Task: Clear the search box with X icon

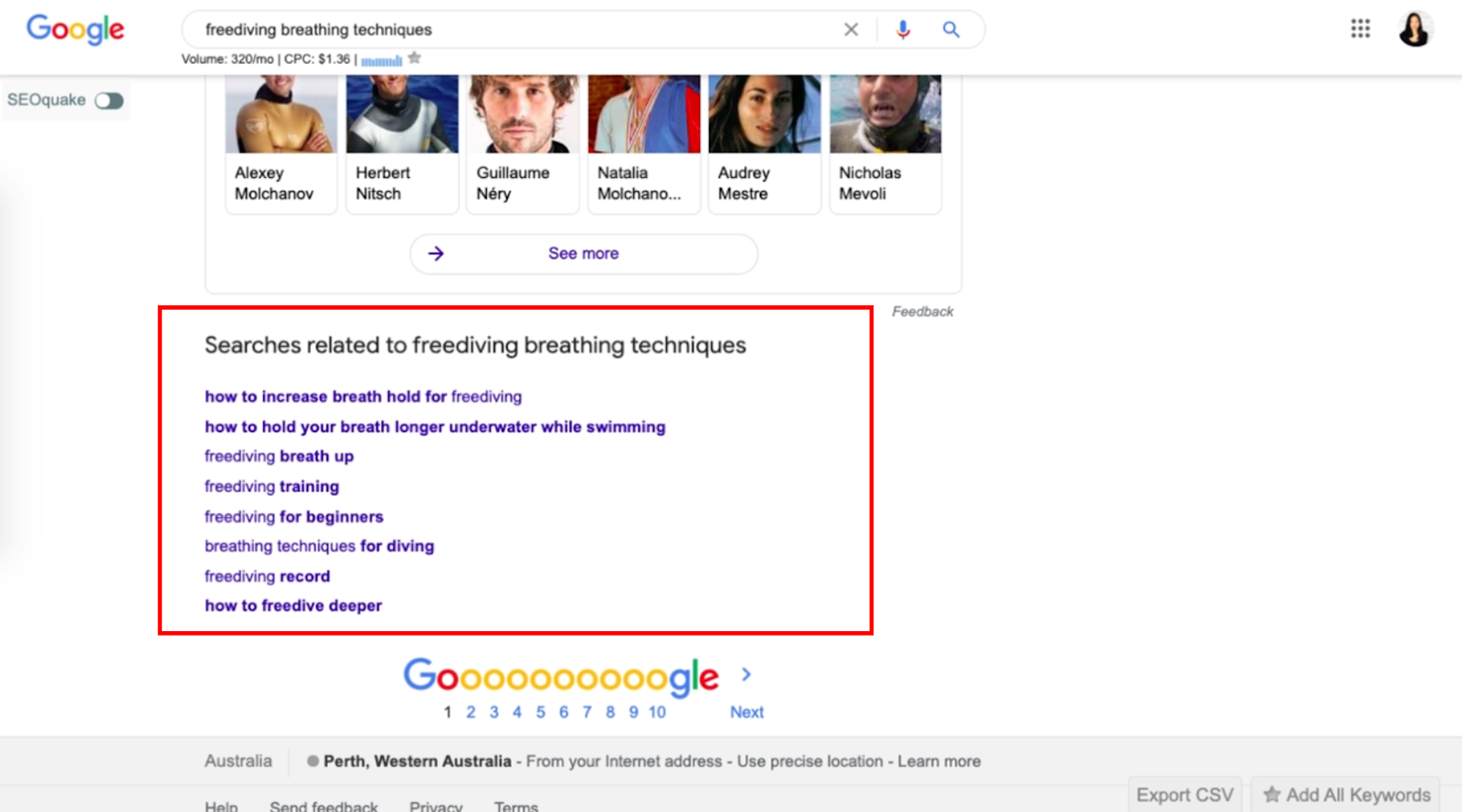Action: point(851,29)
